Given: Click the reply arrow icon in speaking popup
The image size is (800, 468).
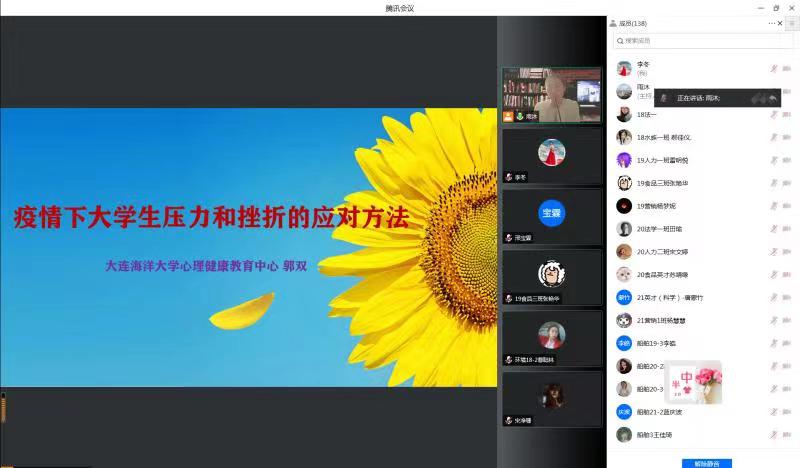Looking at the screenshot, I should (772, 98).
